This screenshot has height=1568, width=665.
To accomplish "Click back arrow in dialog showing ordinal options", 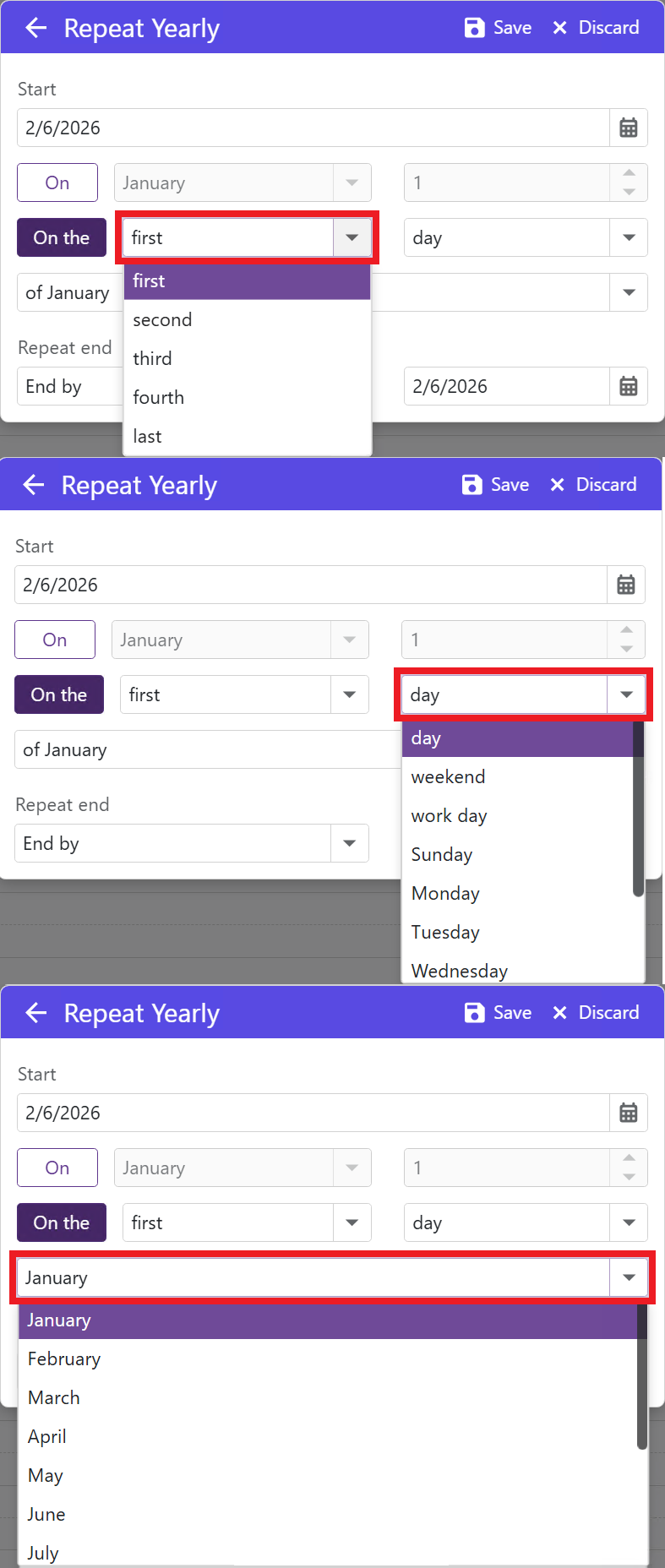I will coord(36,28).
